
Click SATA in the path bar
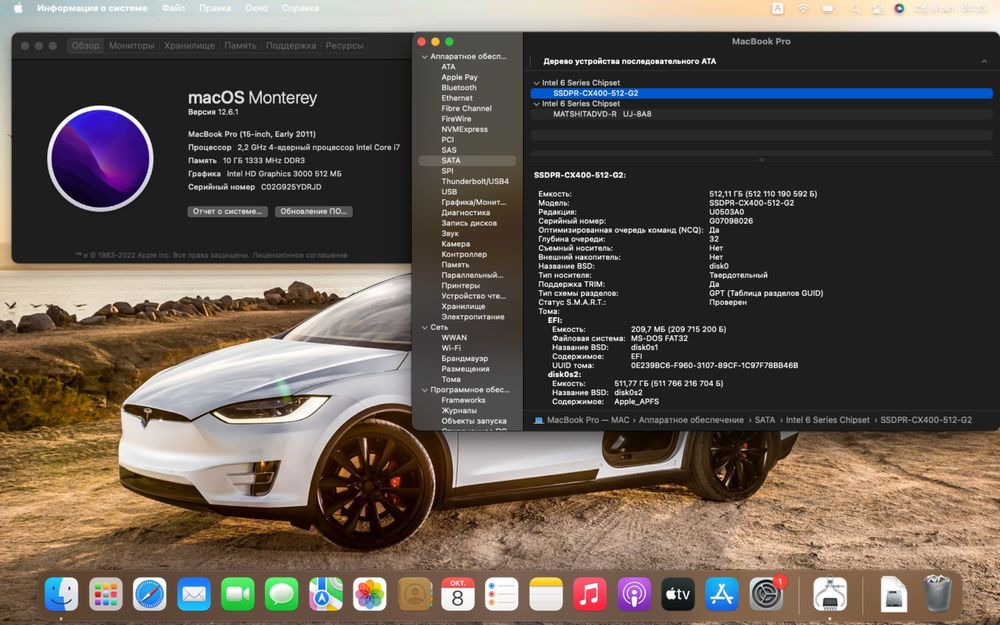pos(765,420)
